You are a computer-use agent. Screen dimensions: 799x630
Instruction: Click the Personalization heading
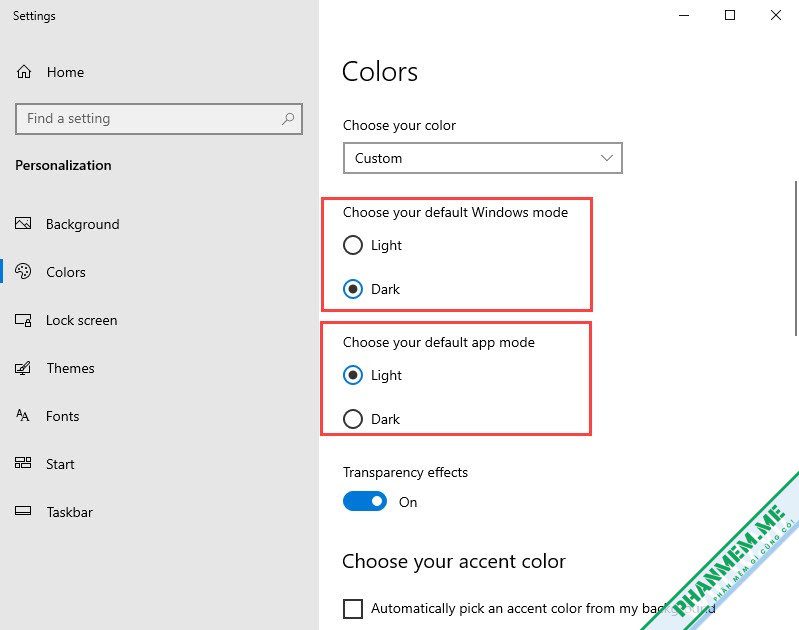point(63,165)
